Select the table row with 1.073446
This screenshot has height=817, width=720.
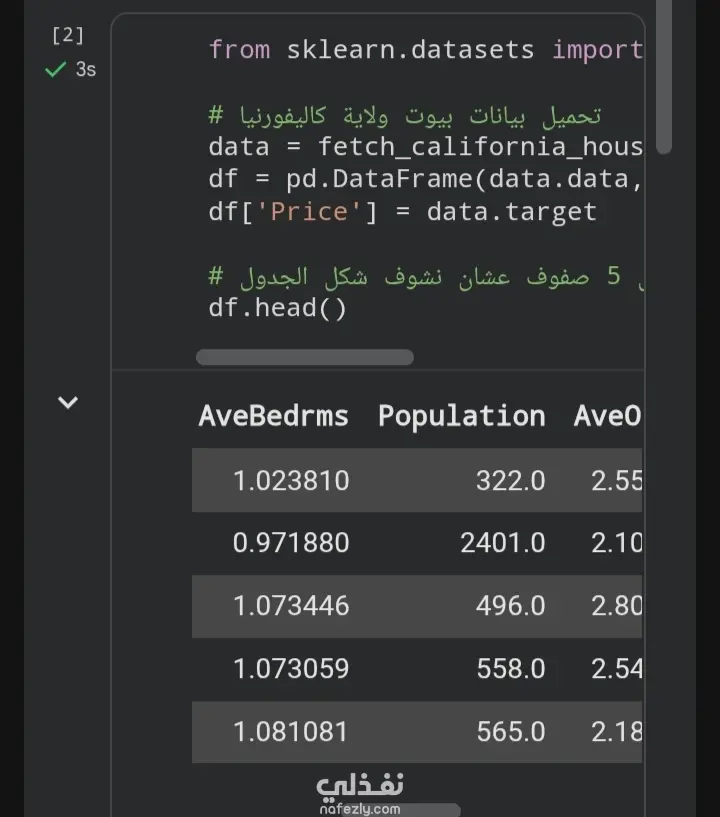tap(417, 606)
